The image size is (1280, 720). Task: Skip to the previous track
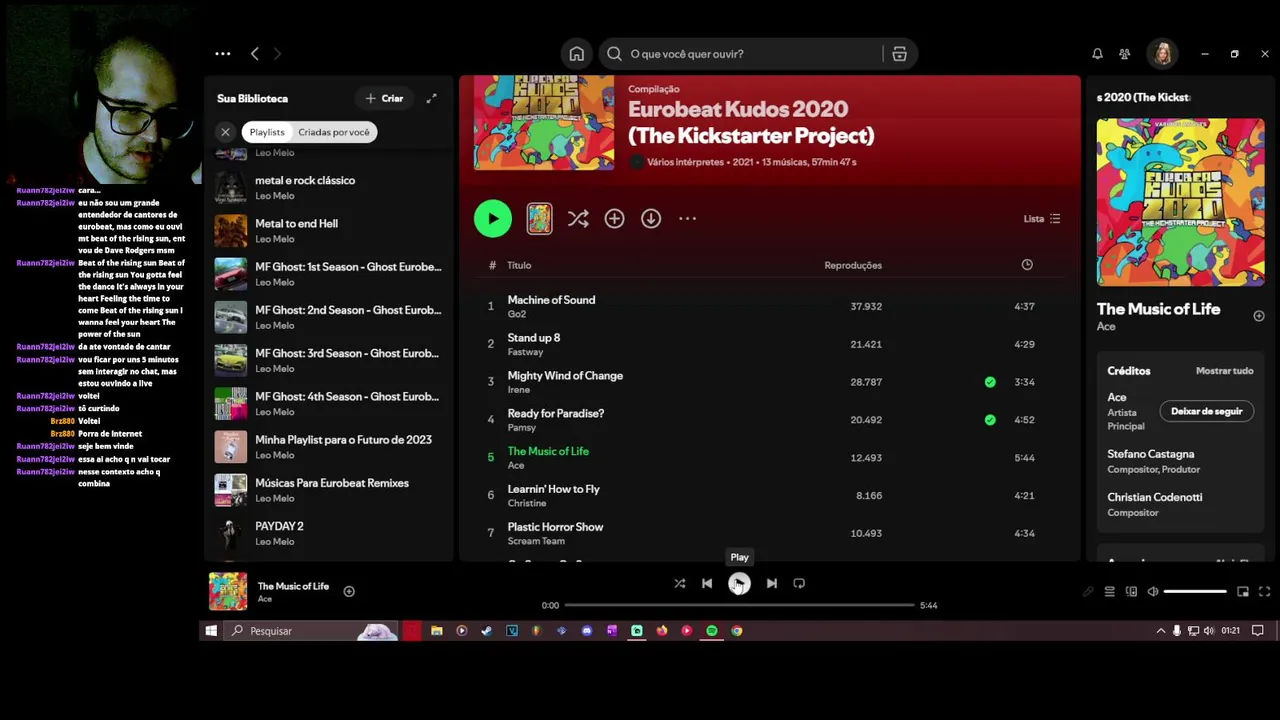[x=707, y=583]
